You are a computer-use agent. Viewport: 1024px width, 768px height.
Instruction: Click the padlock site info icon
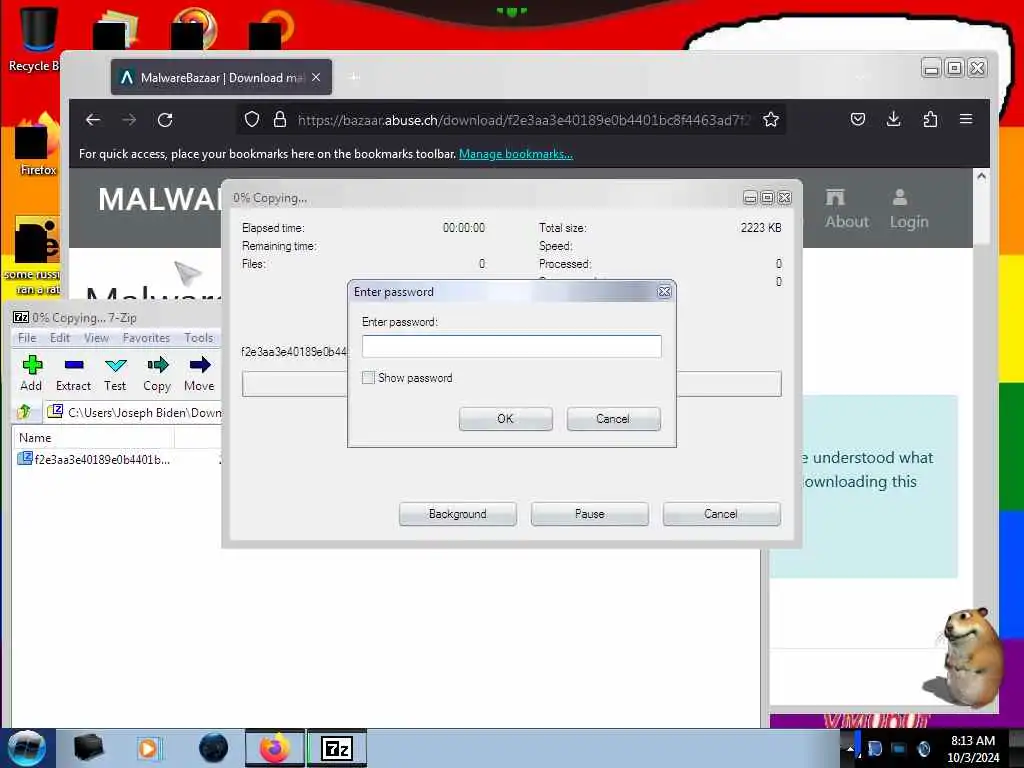280,120
